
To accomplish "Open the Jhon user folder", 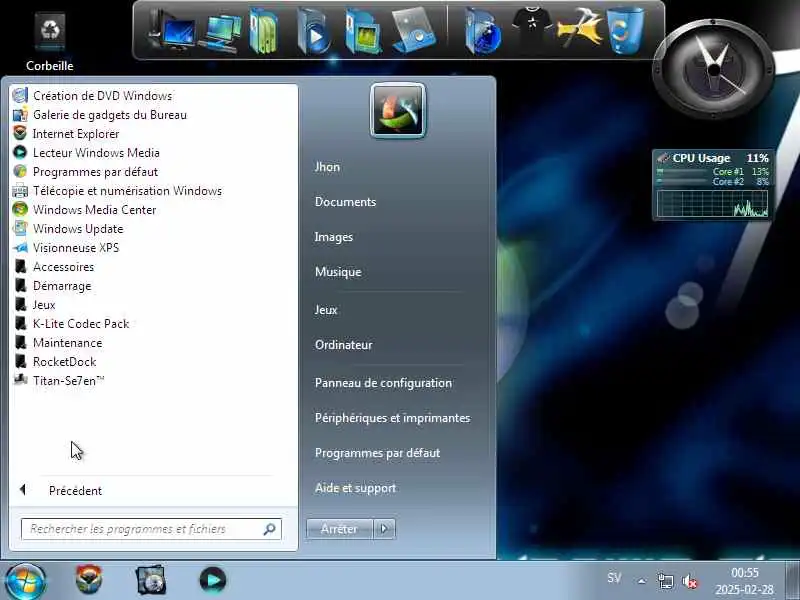I will tap(327, 167).
